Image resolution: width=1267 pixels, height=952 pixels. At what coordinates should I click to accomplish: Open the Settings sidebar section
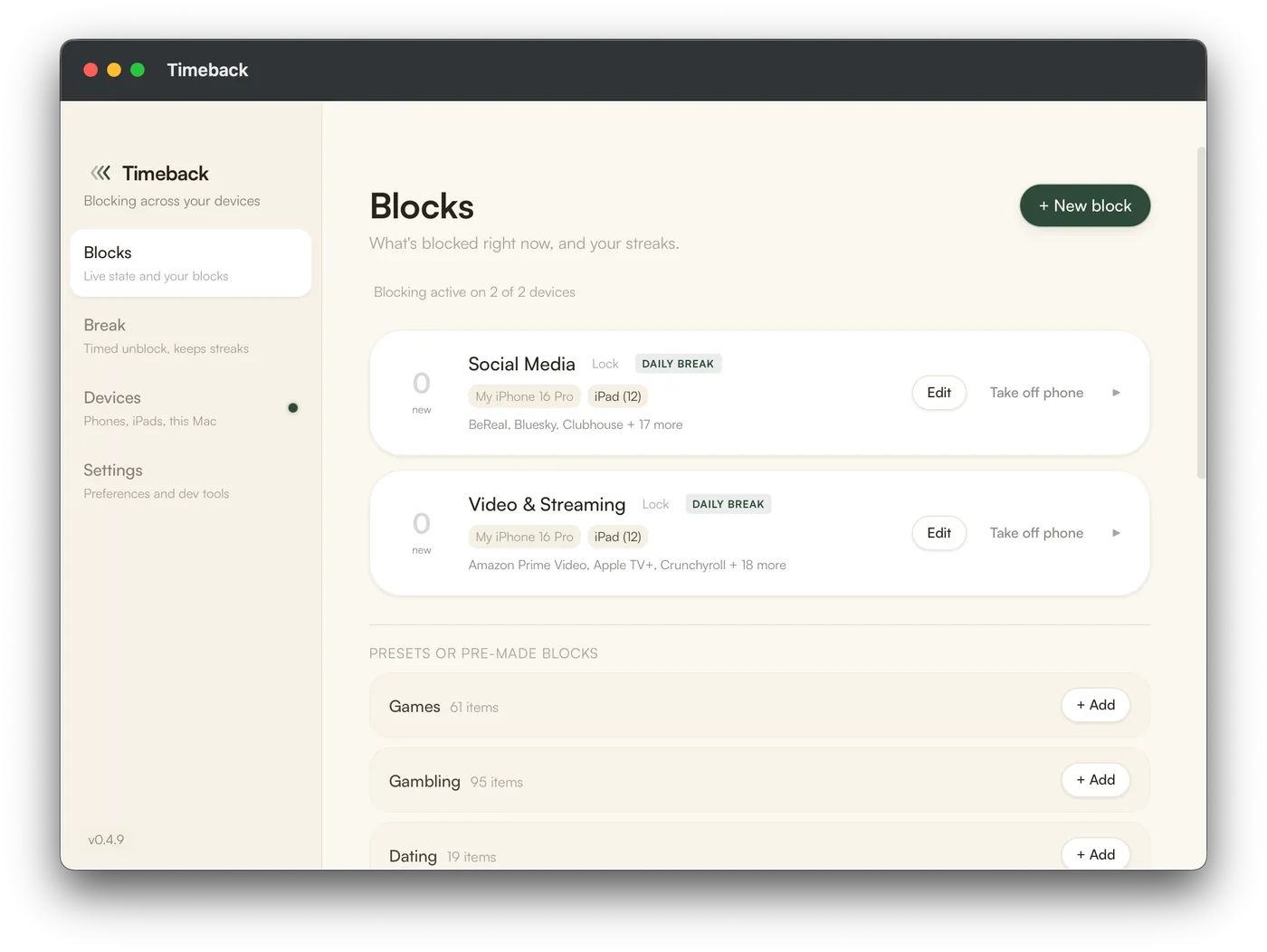coord(190,481)
